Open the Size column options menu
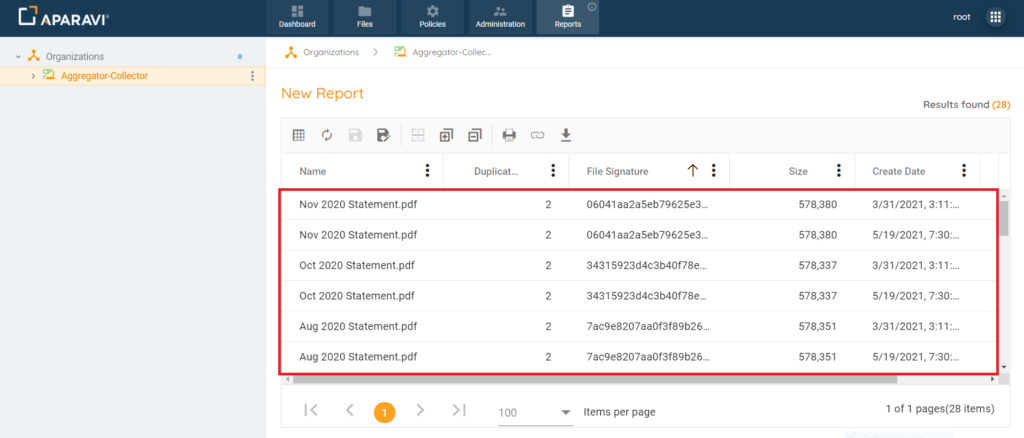 tap(838, 171)
